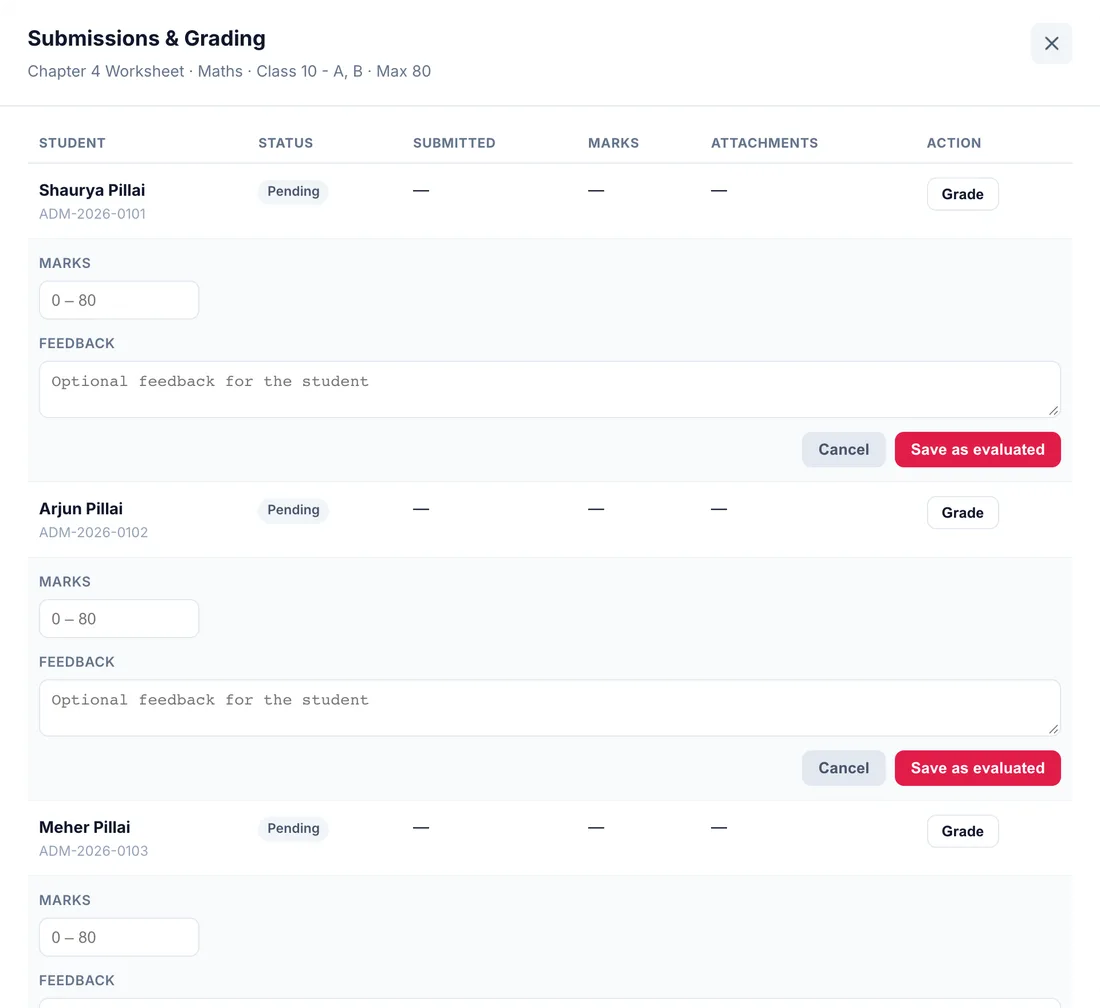Save Arjun Pillai's grade as evaluated
Screen dimensions: 1100x1008
(977, 768)
